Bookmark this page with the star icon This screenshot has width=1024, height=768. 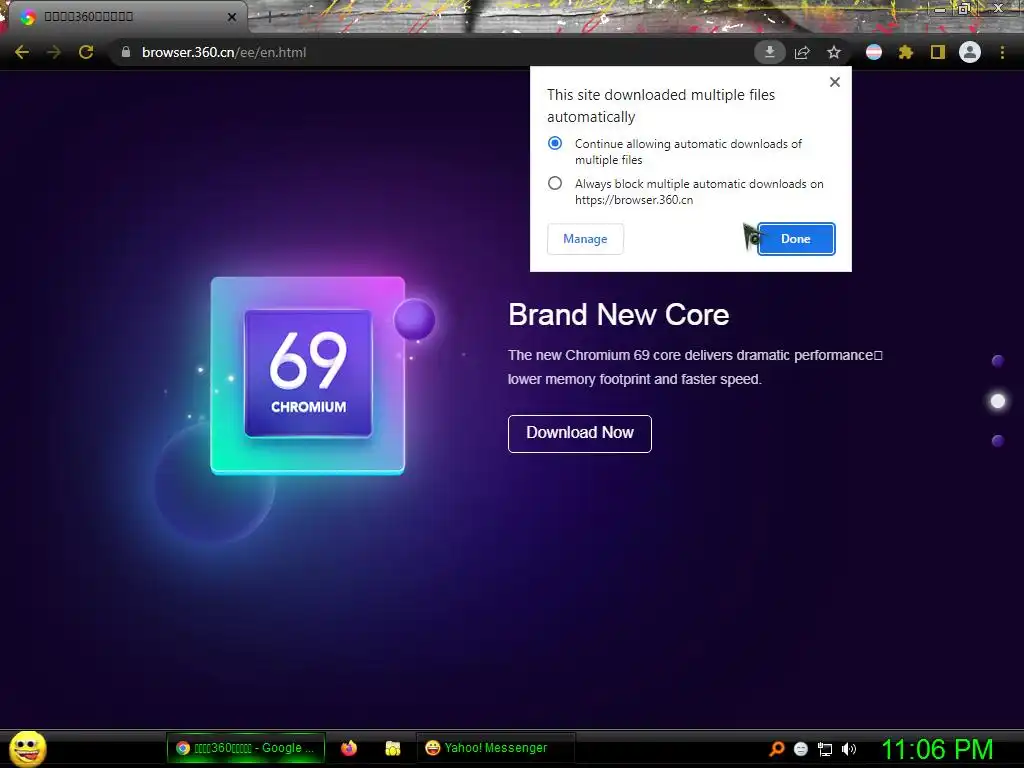tap(834, 52)
